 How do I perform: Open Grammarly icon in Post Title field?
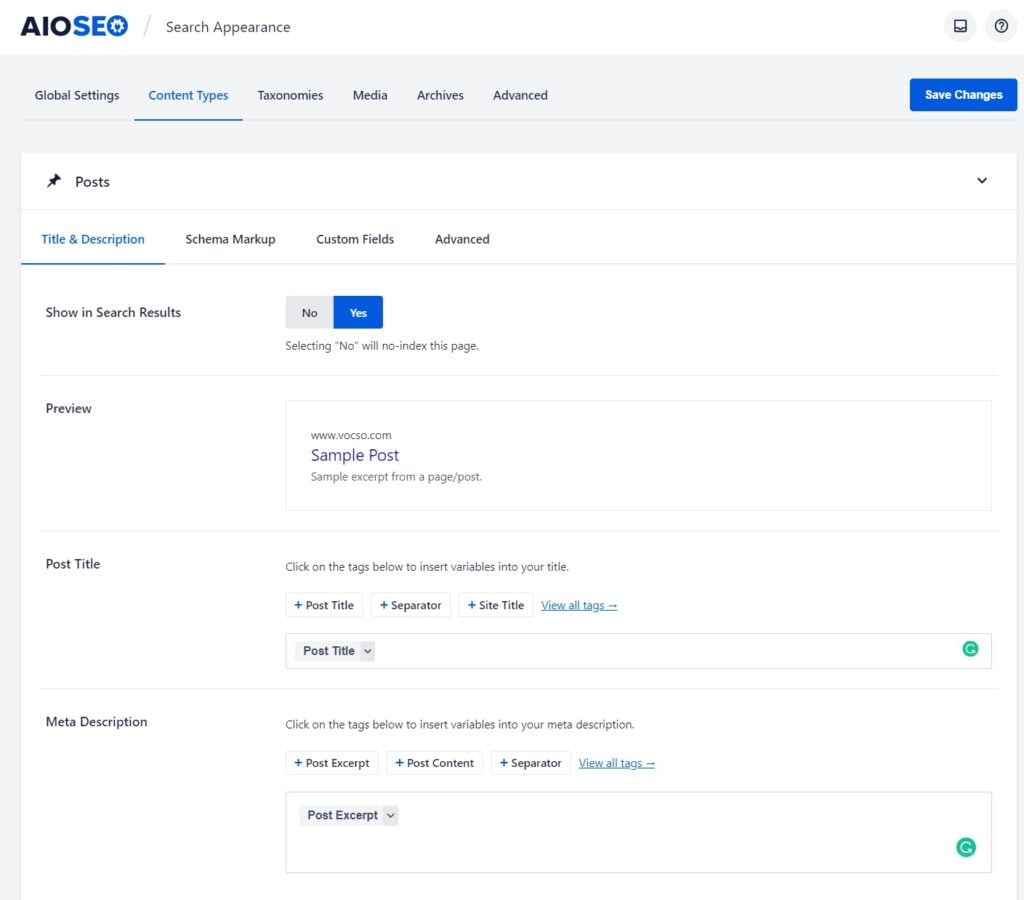click(970, 649)
